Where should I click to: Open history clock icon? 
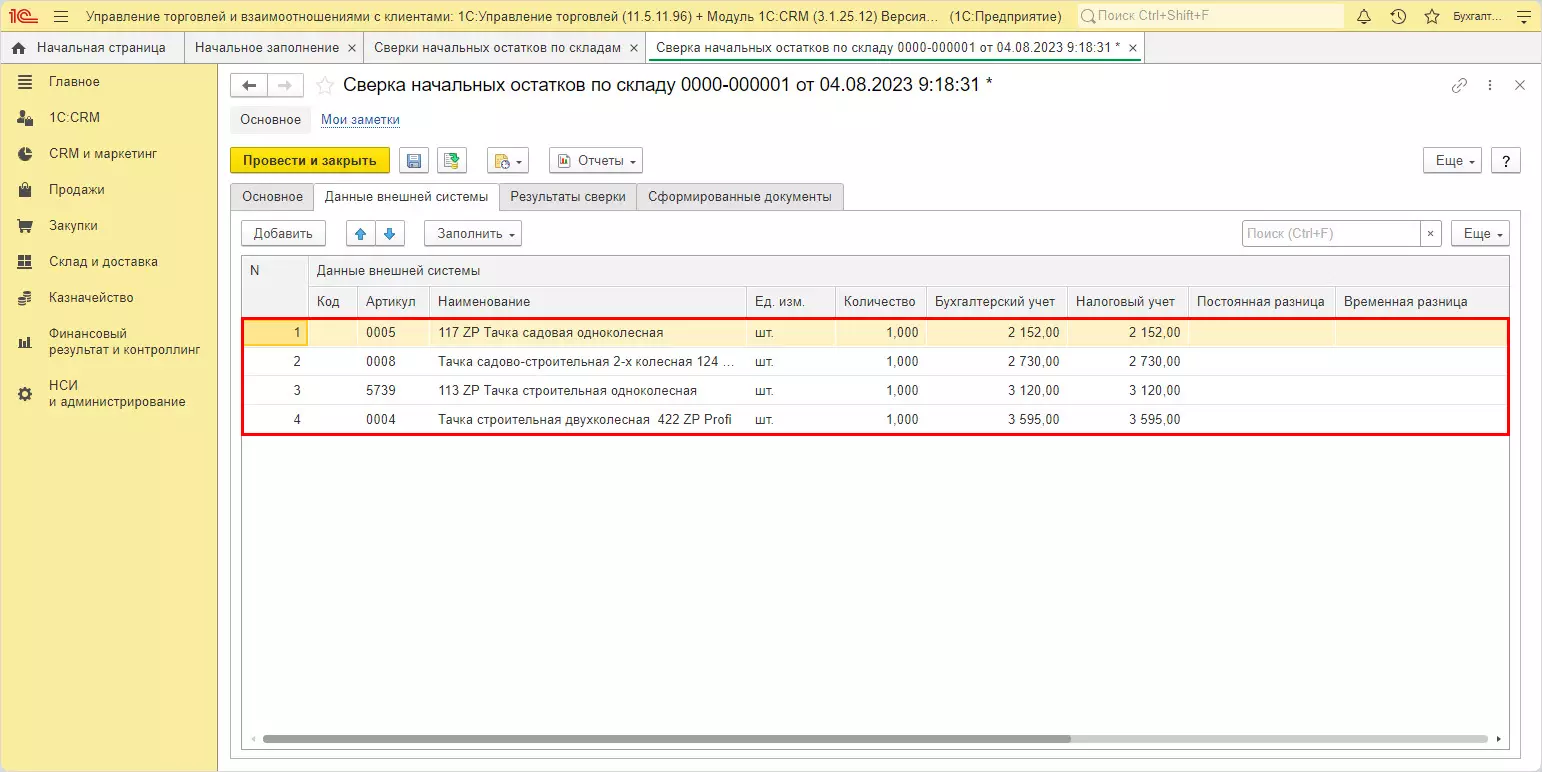(x=1398, y=17)
